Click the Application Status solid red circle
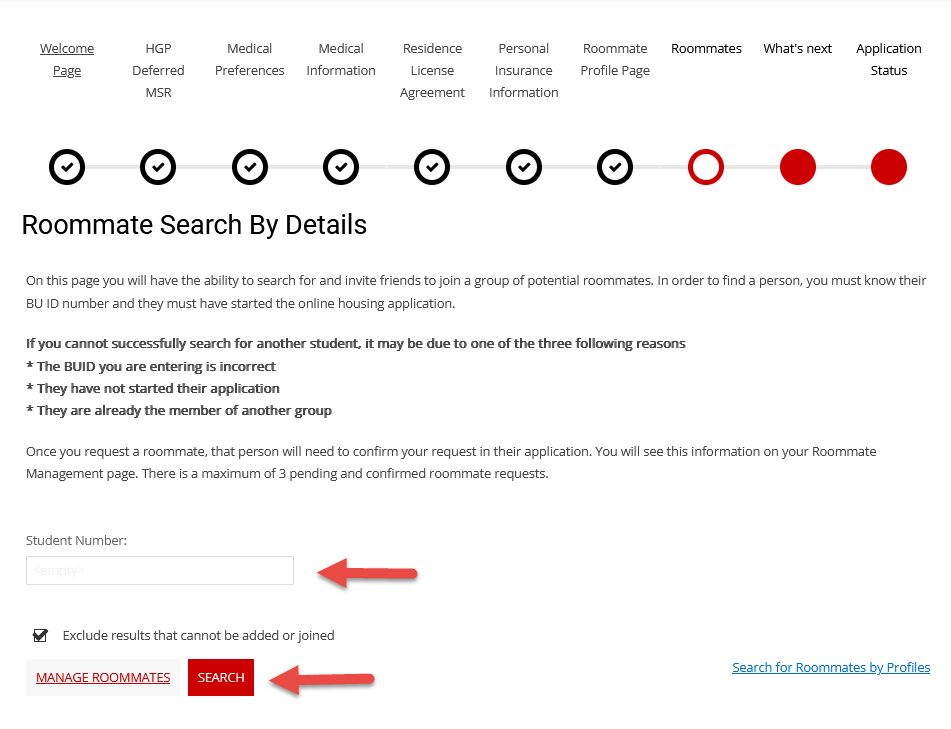Viewport: 951px width, 729px height. (889, 167)
